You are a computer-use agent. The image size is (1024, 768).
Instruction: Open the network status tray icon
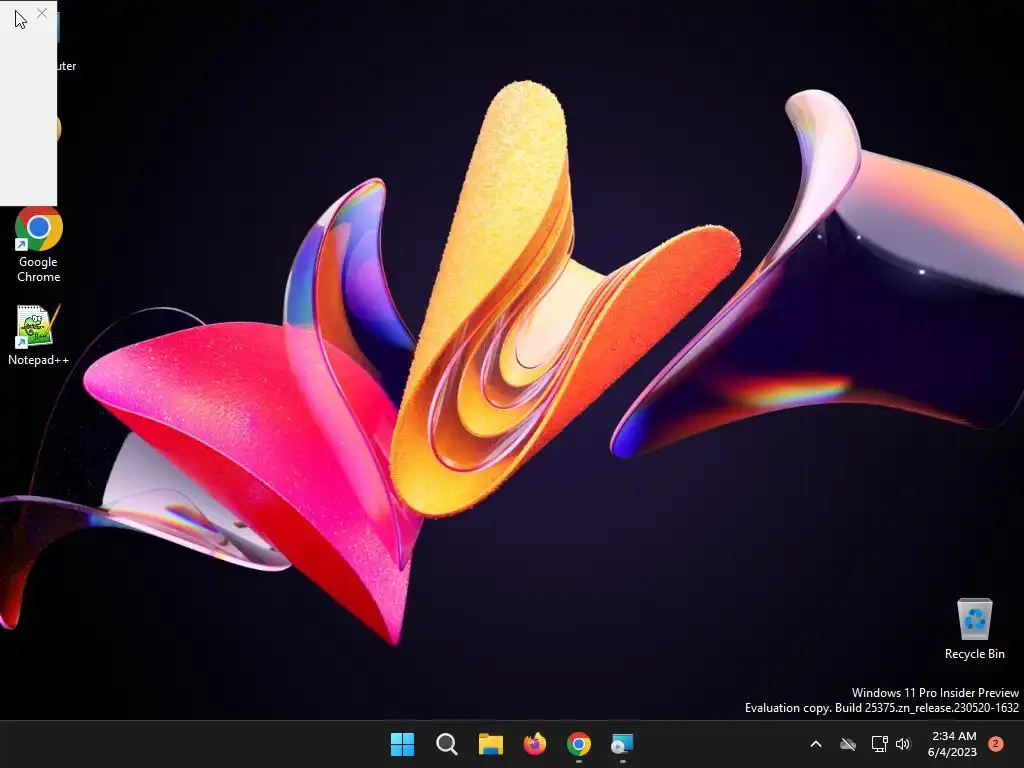[x=879, y=744]
